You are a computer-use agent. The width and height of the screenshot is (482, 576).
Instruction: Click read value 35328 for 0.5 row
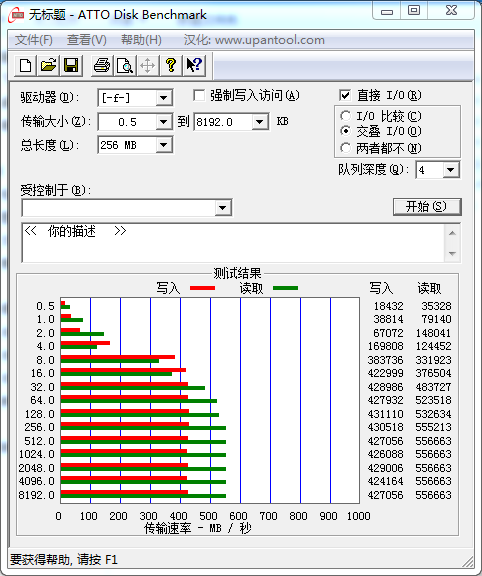click(x=436, y=306)
